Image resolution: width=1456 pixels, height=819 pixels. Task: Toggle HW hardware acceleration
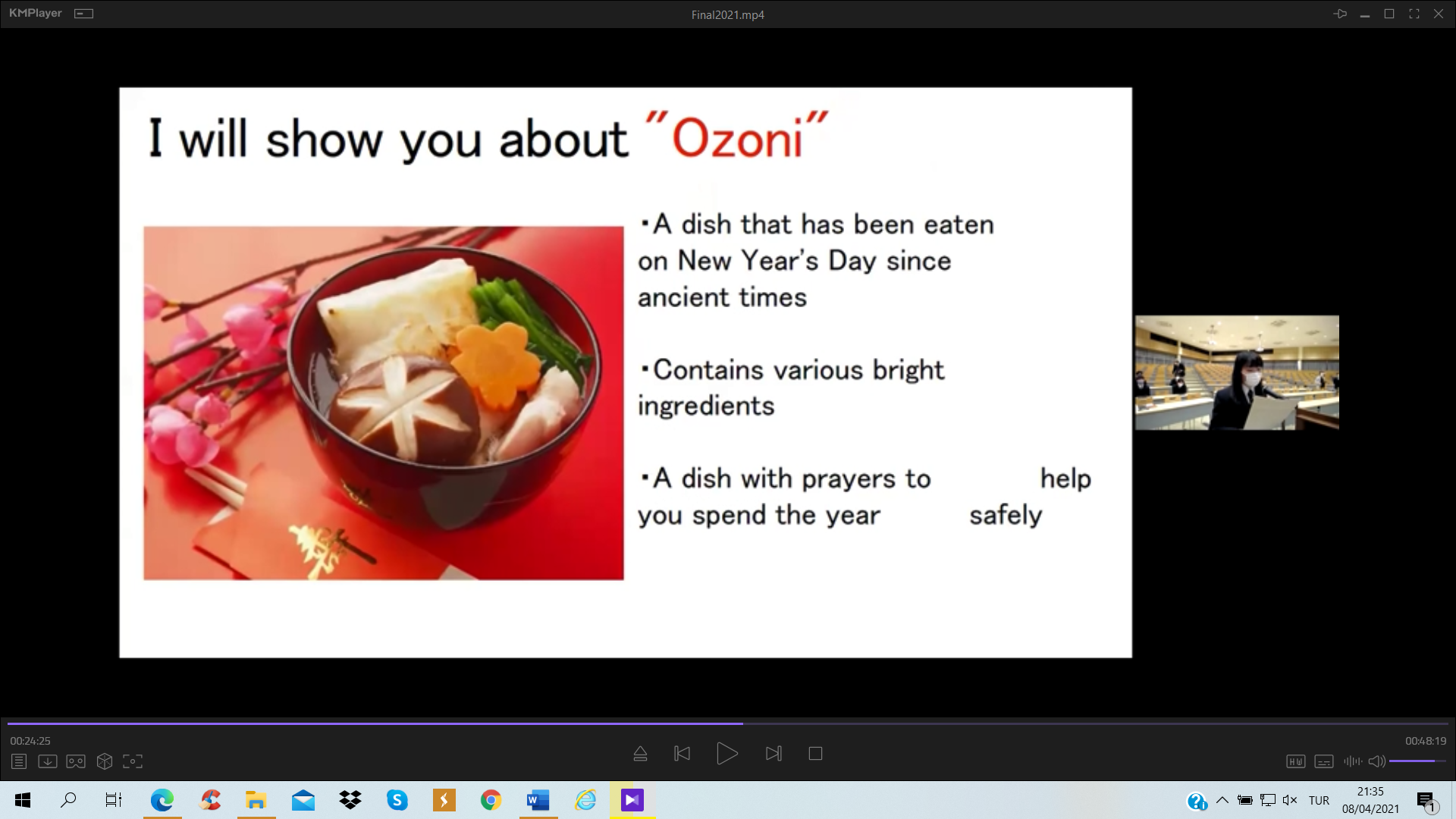(1295, 761)
